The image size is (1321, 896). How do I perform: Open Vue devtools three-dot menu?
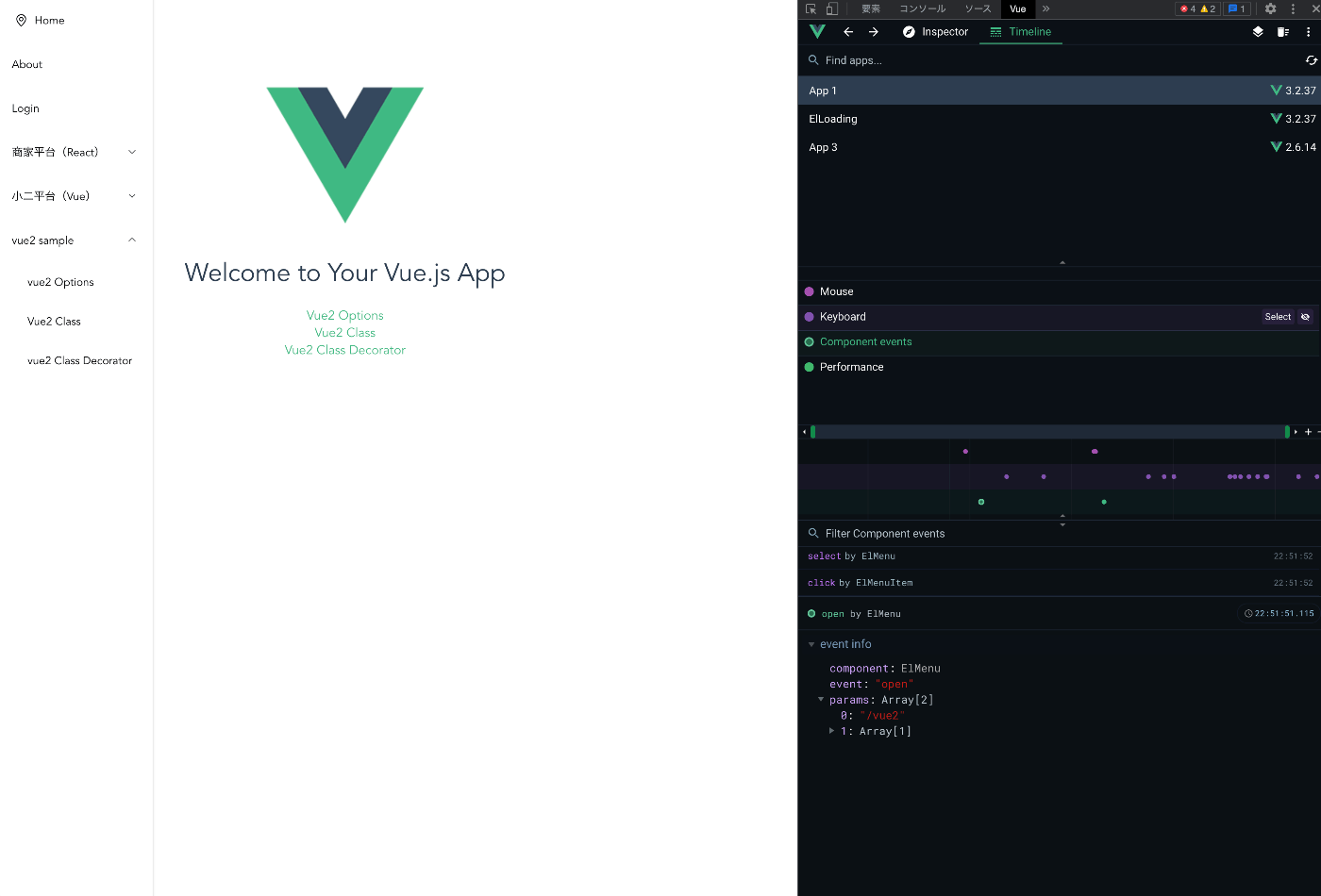[x=1308, y=31]
